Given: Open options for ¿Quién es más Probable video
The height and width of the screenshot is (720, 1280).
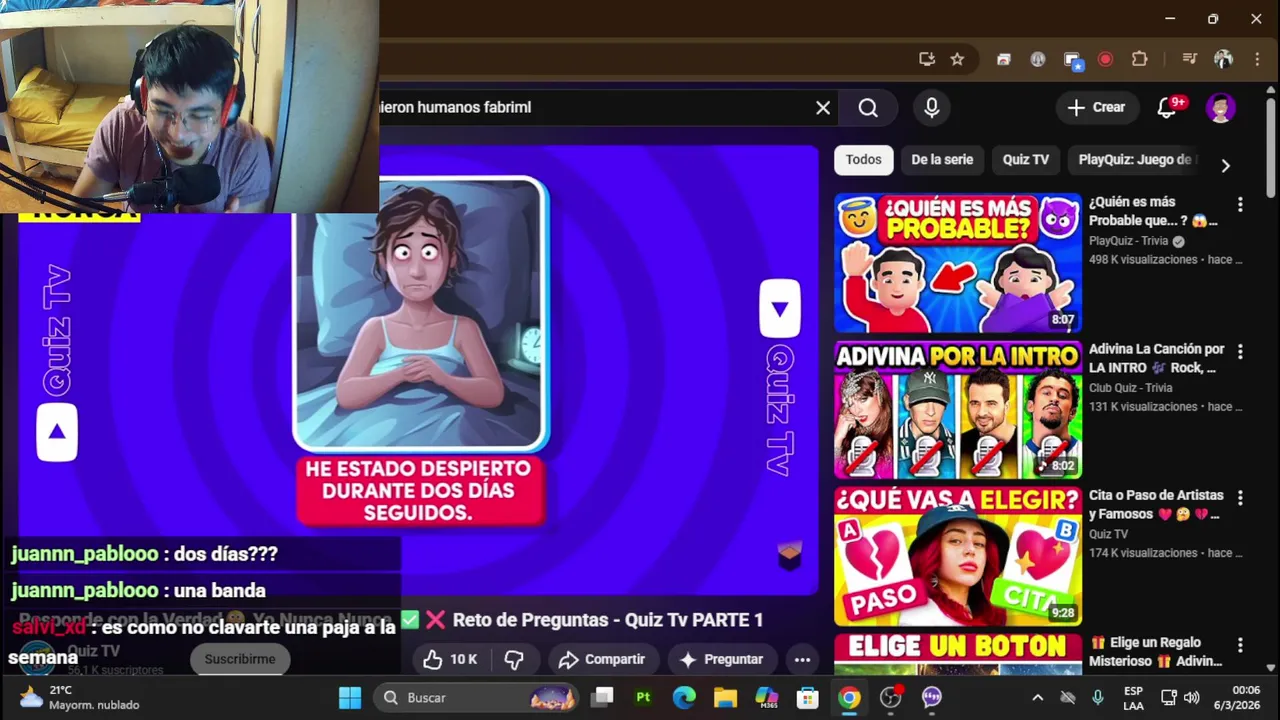Looking at the screenshot, I should pyautogui.click(x=1240, y=204).
